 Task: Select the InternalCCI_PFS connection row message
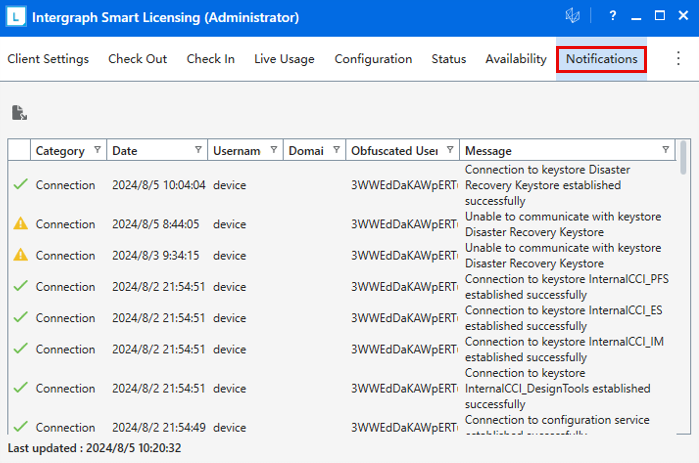click(565, 286)
